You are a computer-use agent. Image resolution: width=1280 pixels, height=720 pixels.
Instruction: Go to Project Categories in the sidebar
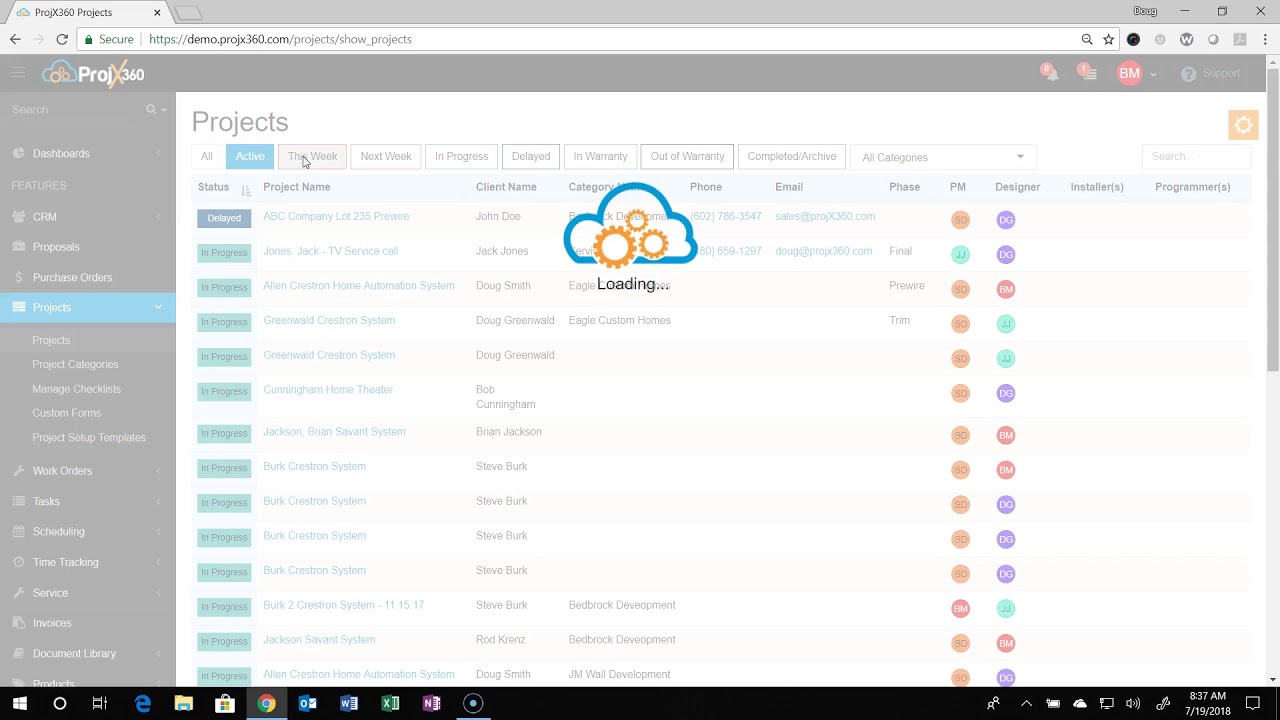(75, 364)
